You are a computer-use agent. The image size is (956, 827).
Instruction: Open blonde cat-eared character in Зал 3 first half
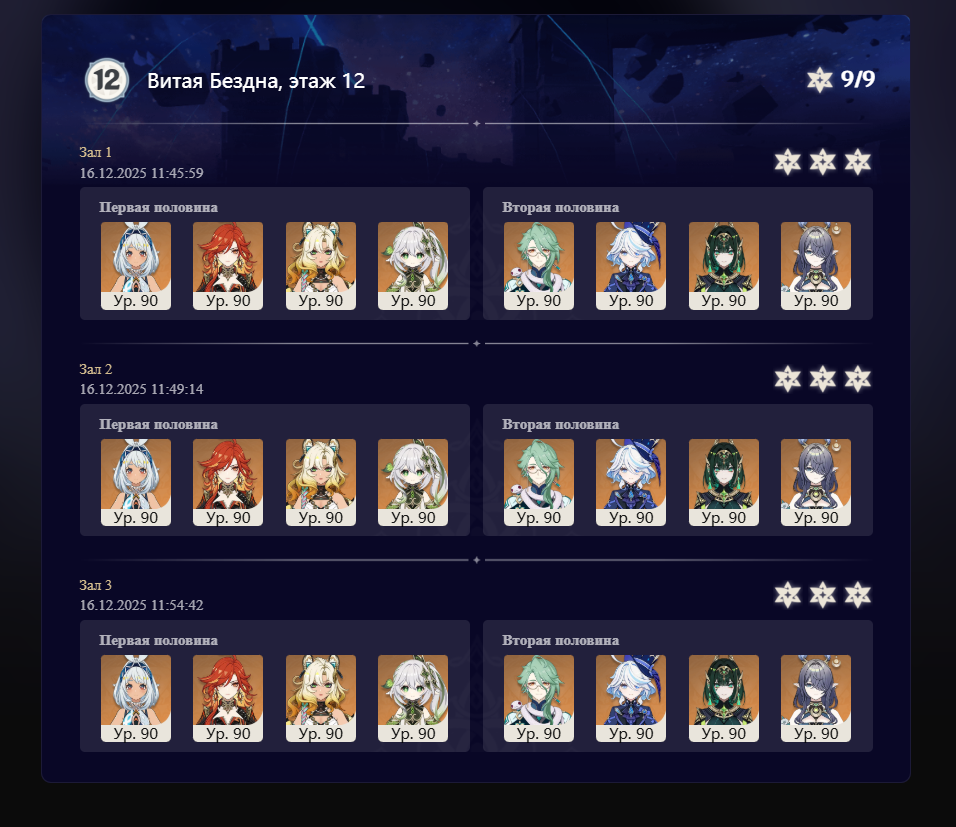pos(321,698)
